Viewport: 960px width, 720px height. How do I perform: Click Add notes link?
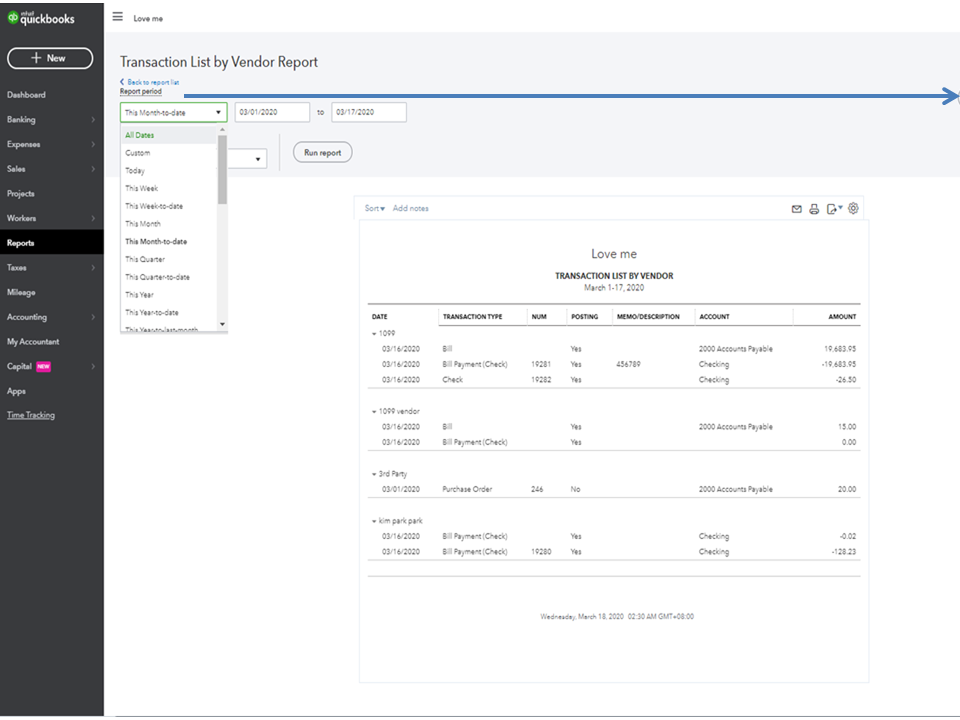click(410, 208)
